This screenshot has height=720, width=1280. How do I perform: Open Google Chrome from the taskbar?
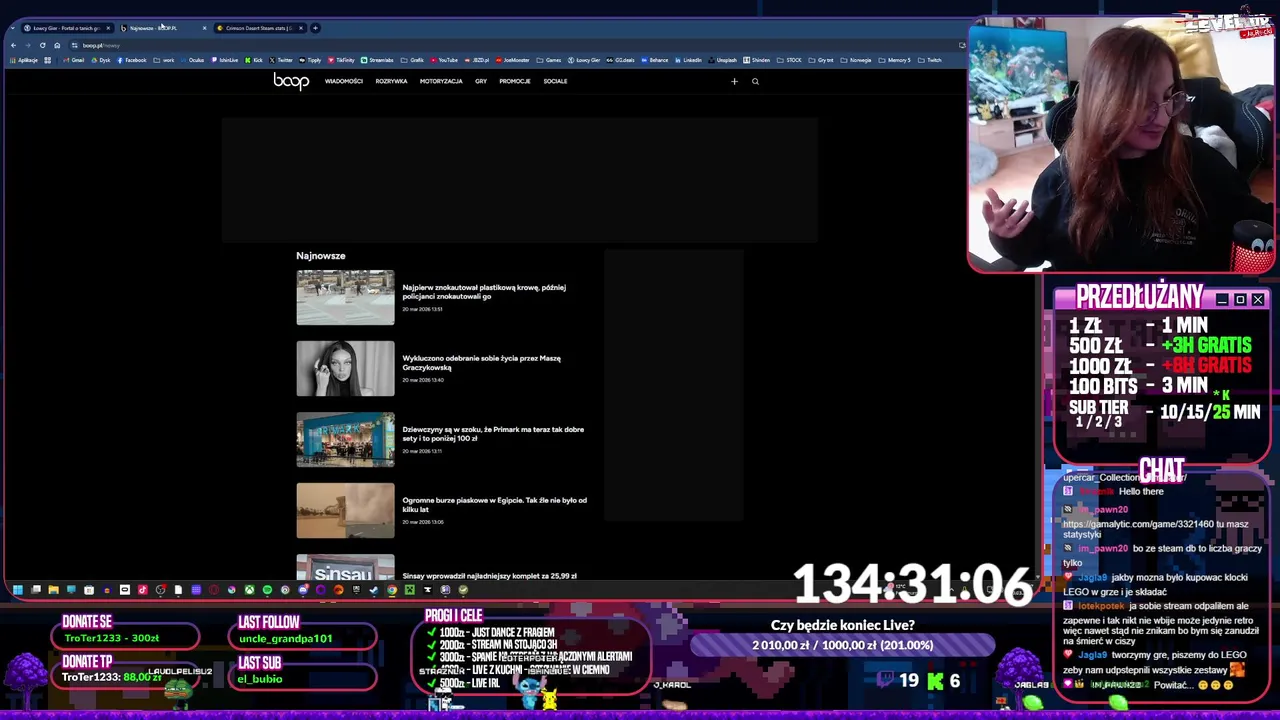coord(392,590)
